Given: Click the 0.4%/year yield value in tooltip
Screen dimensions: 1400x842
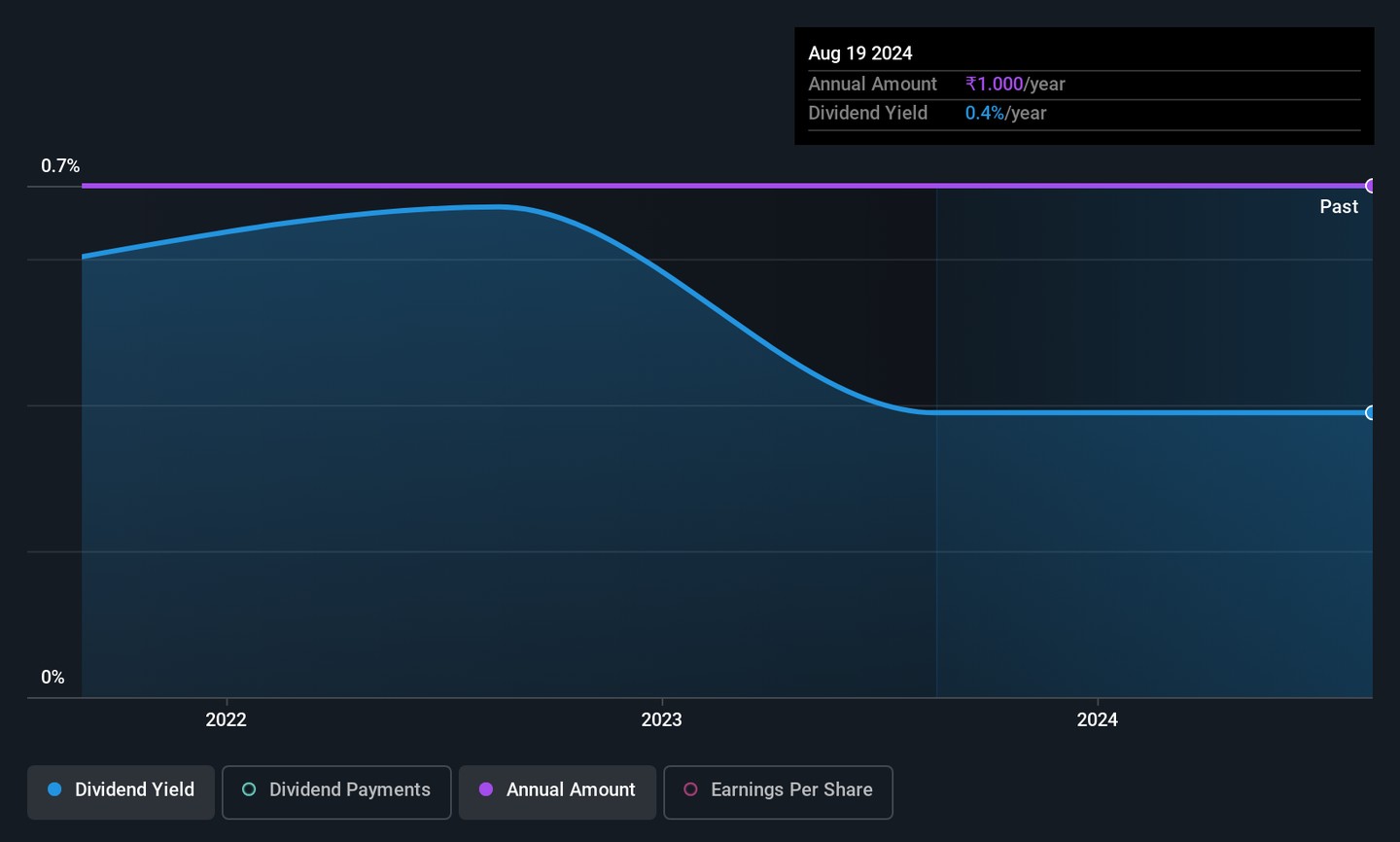Looking at the screenshot, I should pyautogui.click(x=1005, y=114).
